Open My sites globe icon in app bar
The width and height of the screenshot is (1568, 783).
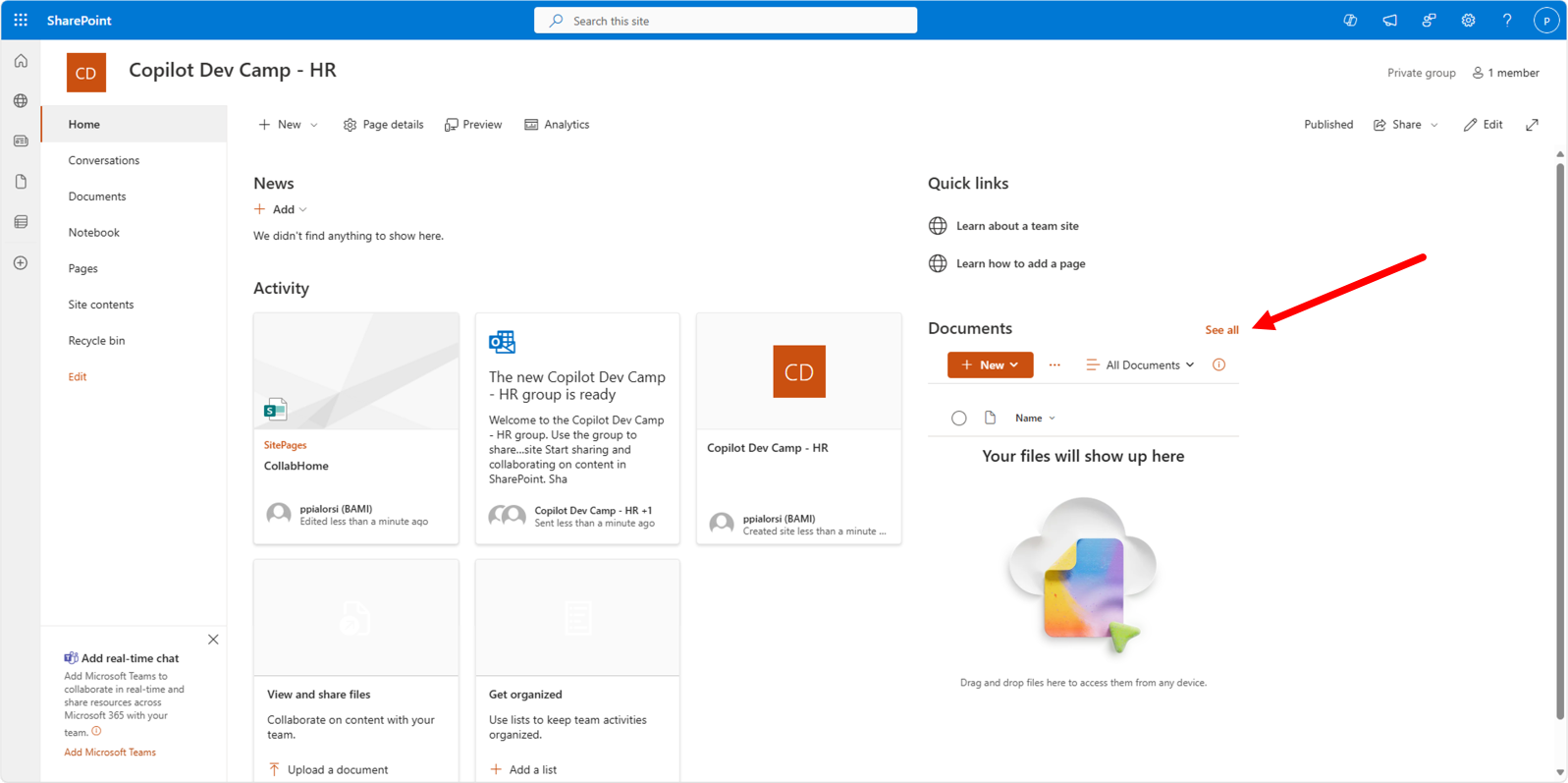pos(21,101)
